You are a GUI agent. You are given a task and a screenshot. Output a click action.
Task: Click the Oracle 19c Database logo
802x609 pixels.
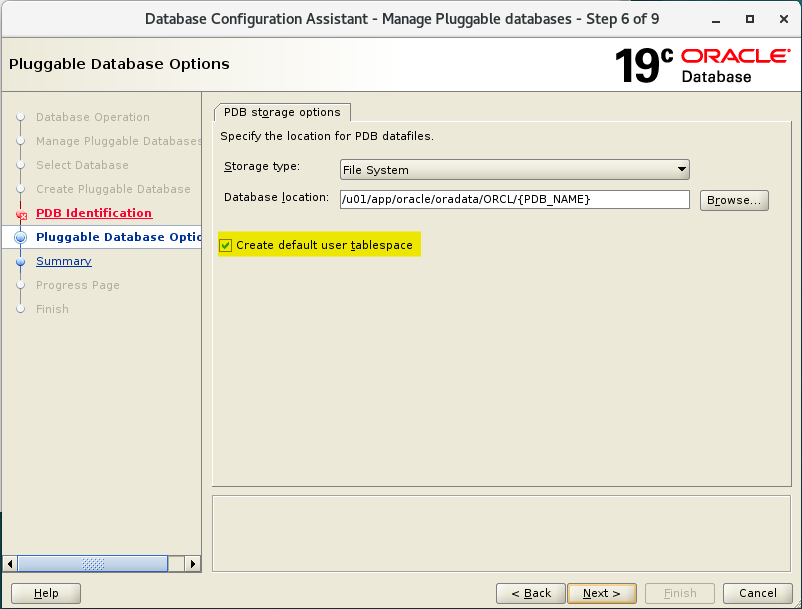click(703, 65)
